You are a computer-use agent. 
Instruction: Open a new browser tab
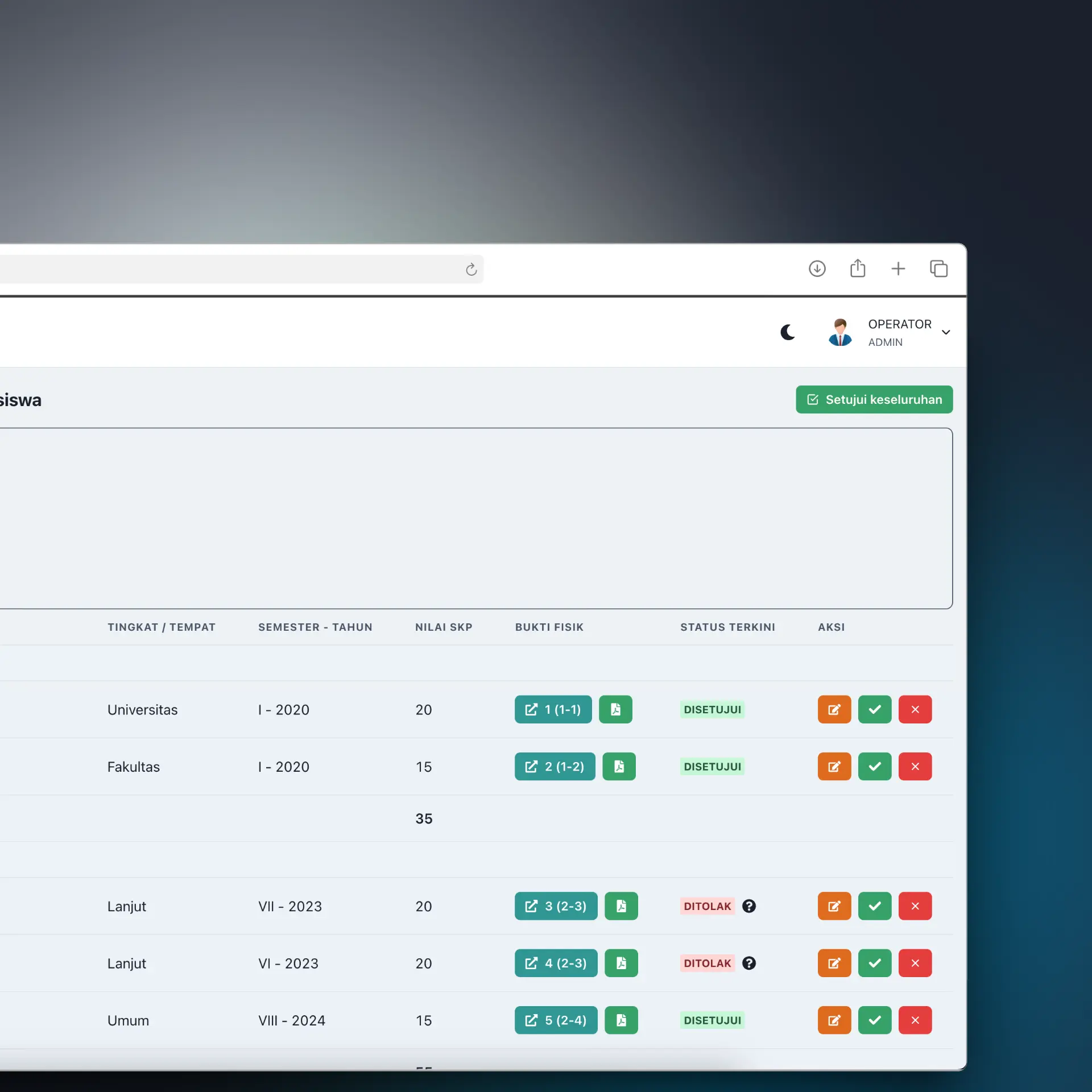click(x=897, y=268)
